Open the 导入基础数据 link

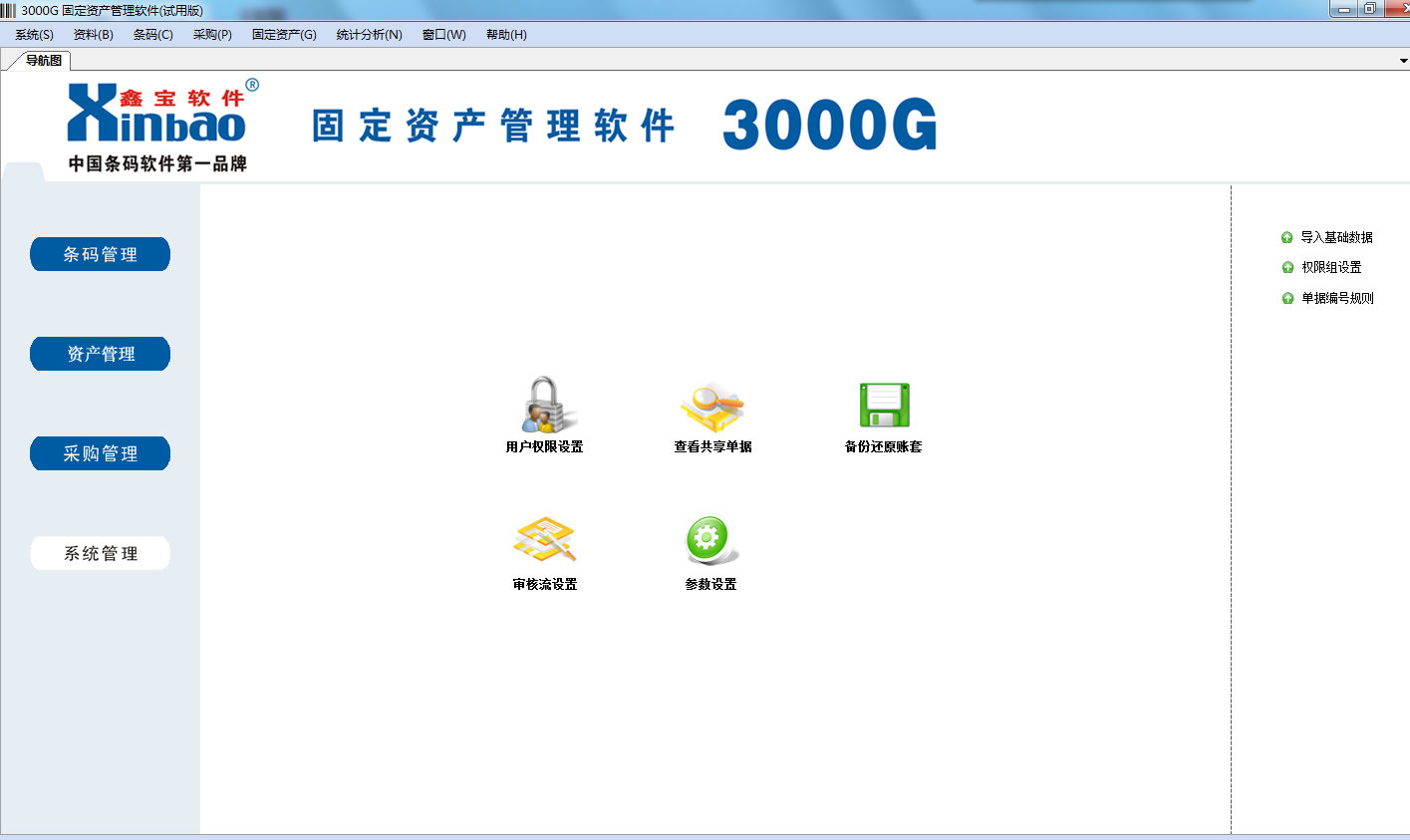[x=1336, y=237]
